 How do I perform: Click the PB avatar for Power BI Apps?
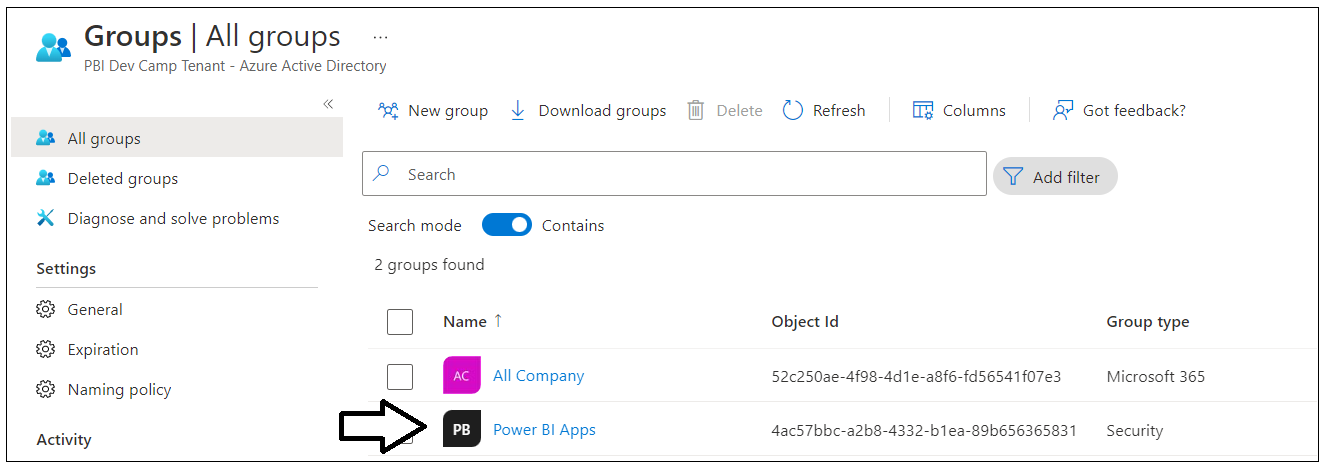coord(461,430)
